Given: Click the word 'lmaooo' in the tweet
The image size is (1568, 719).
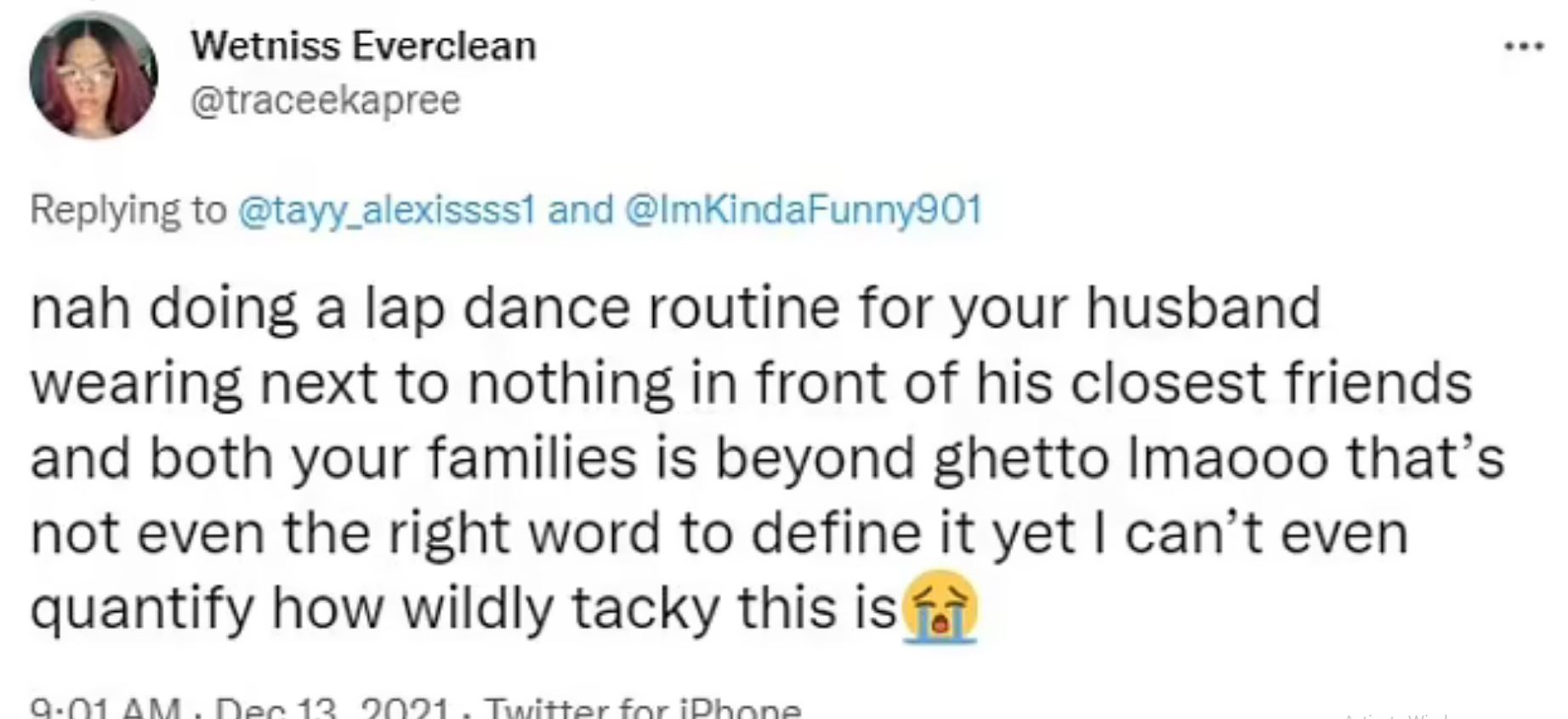Looking at the screenshot, I should point(1226,459).
